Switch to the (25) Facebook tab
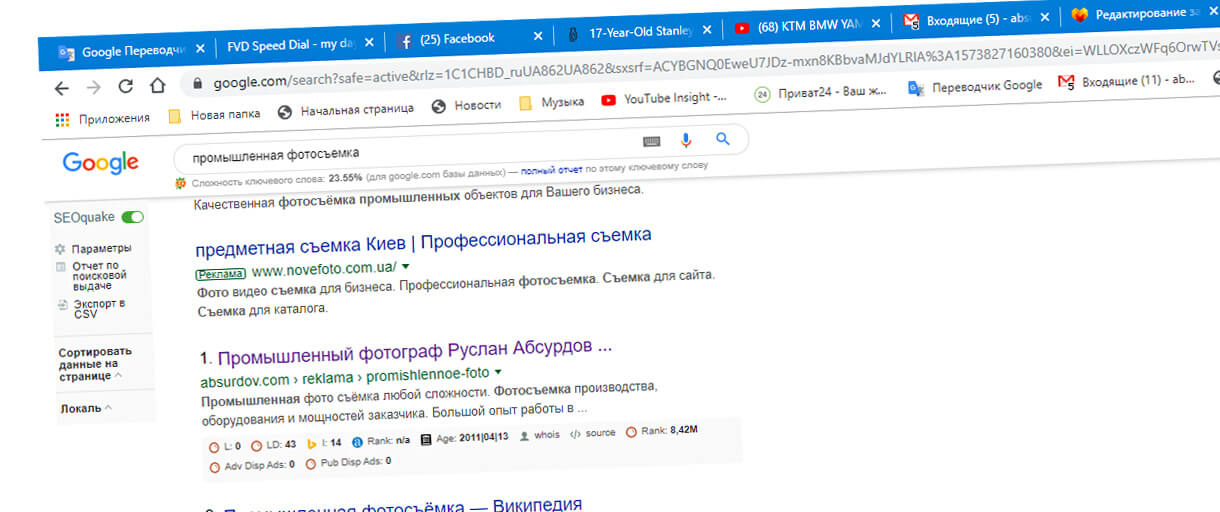 tap(457, 38)
